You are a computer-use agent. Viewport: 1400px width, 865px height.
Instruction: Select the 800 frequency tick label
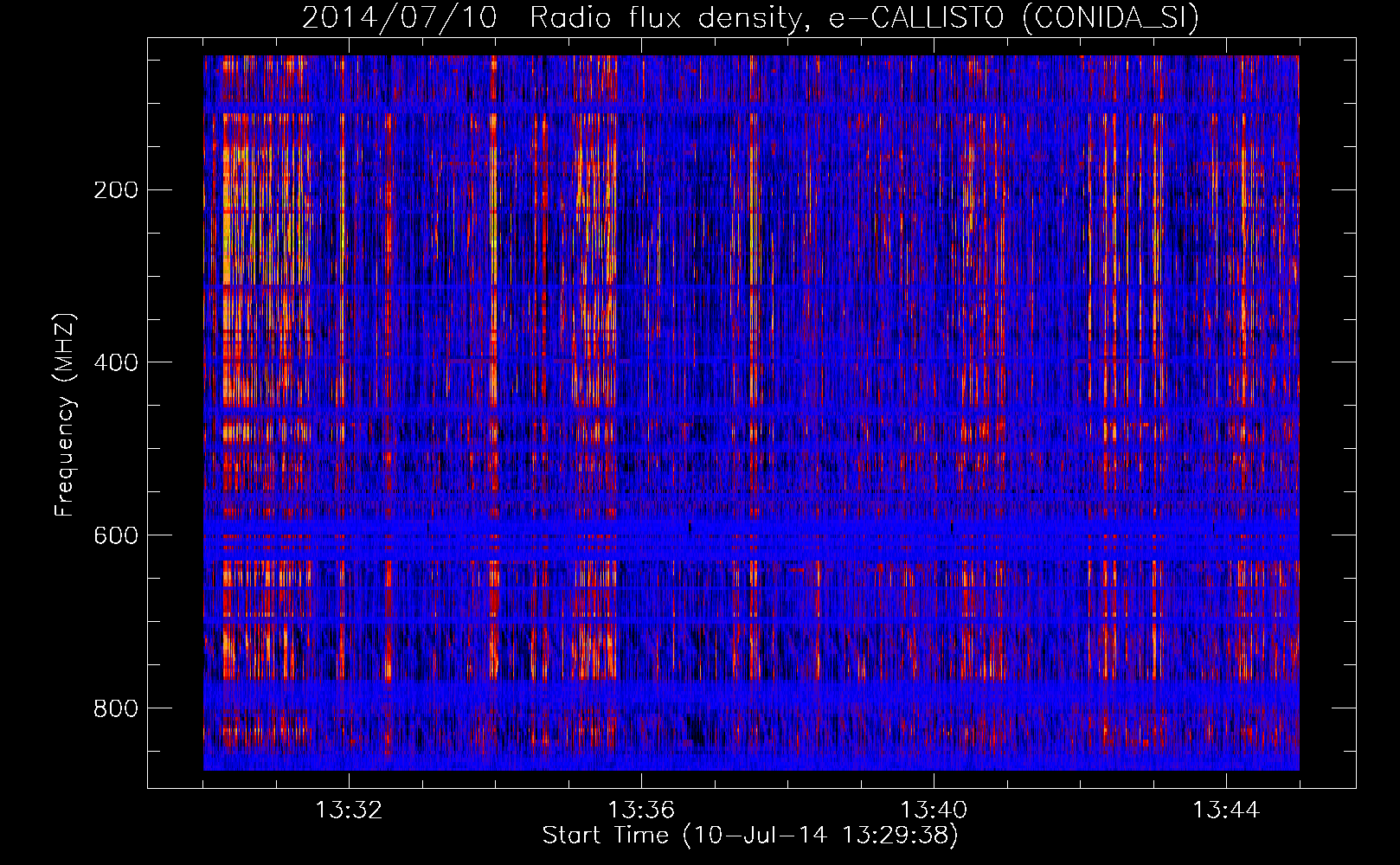click(x=116, y=708)
